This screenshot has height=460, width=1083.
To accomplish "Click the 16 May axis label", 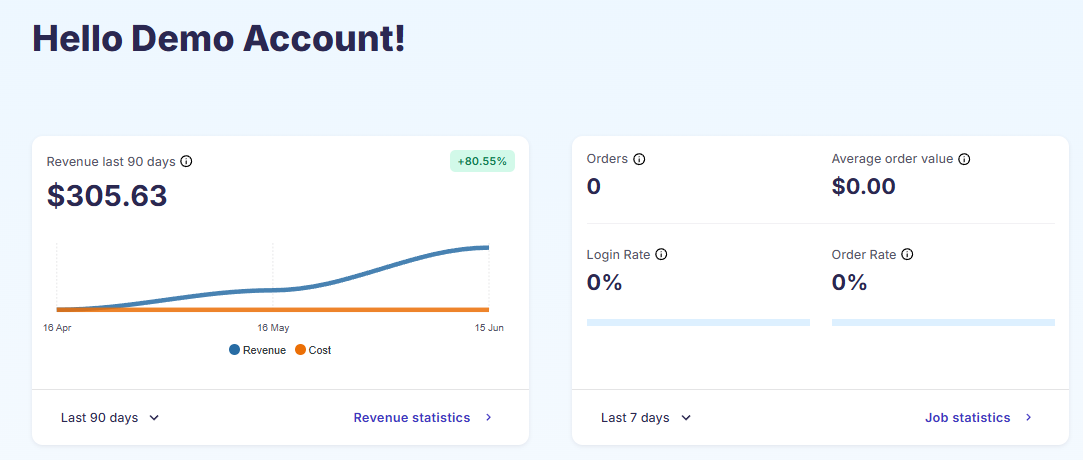I will (273, 328).
